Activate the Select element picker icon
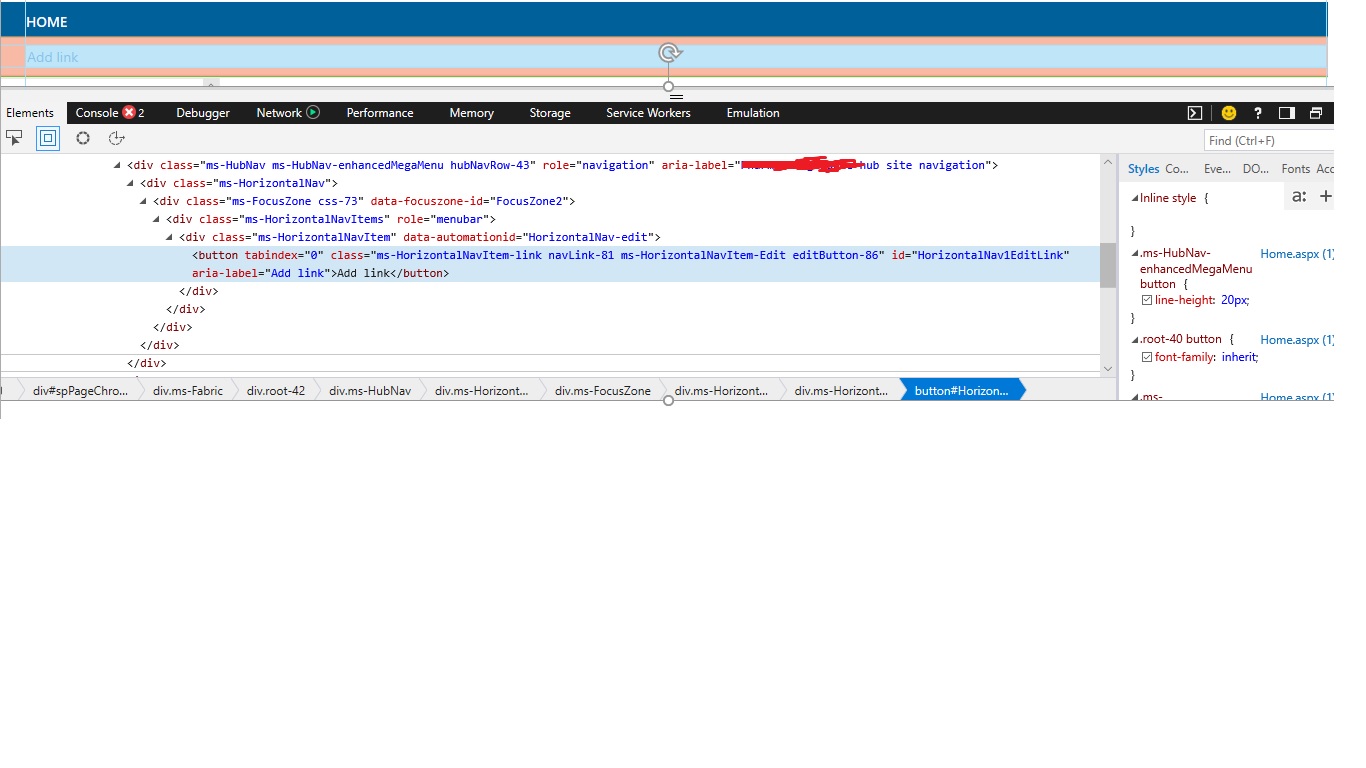Screen dimensions: 1366x768 (14, 138)
